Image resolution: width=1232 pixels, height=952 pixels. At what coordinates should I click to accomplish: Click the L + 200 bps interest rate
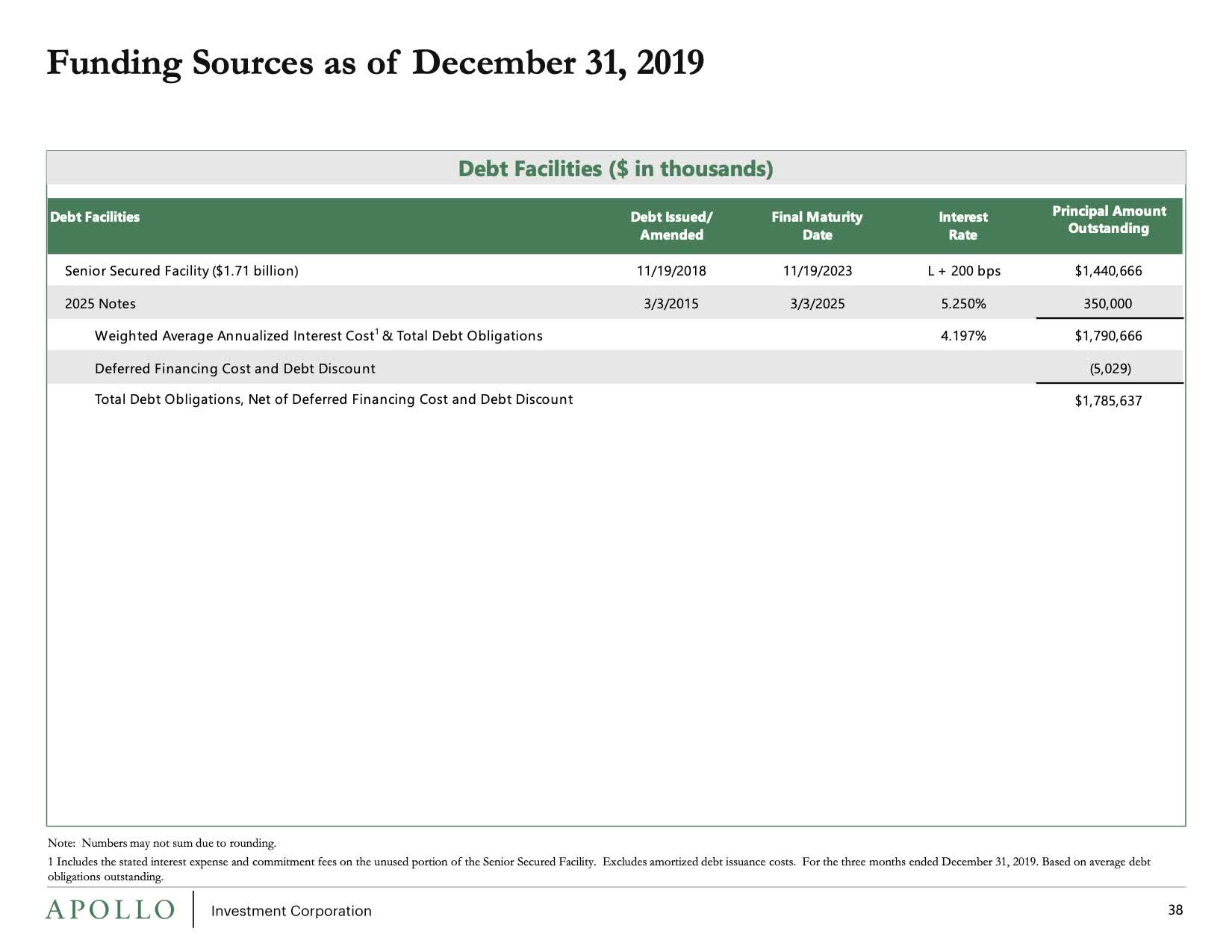[x=964, y=270]
